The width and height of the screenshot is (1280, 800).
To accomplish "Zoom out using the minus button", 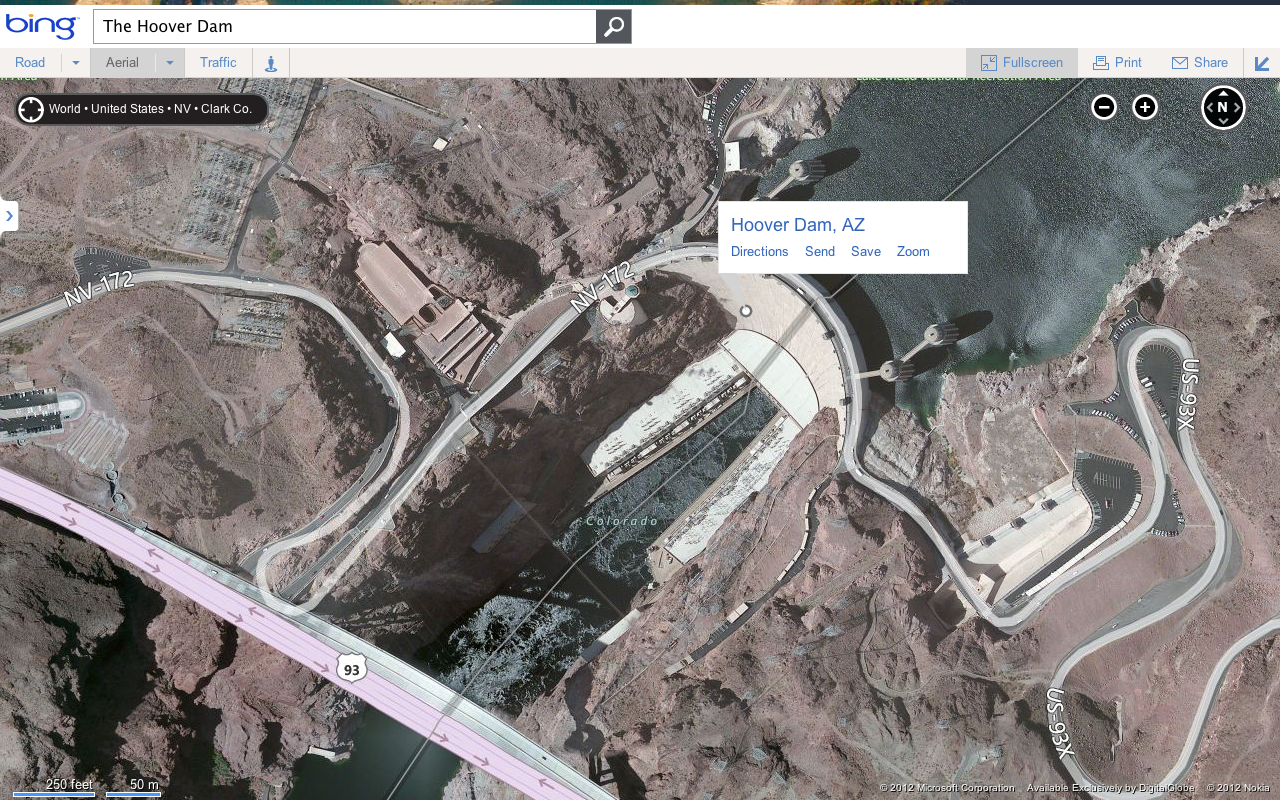I will (x=1102, y=106).
